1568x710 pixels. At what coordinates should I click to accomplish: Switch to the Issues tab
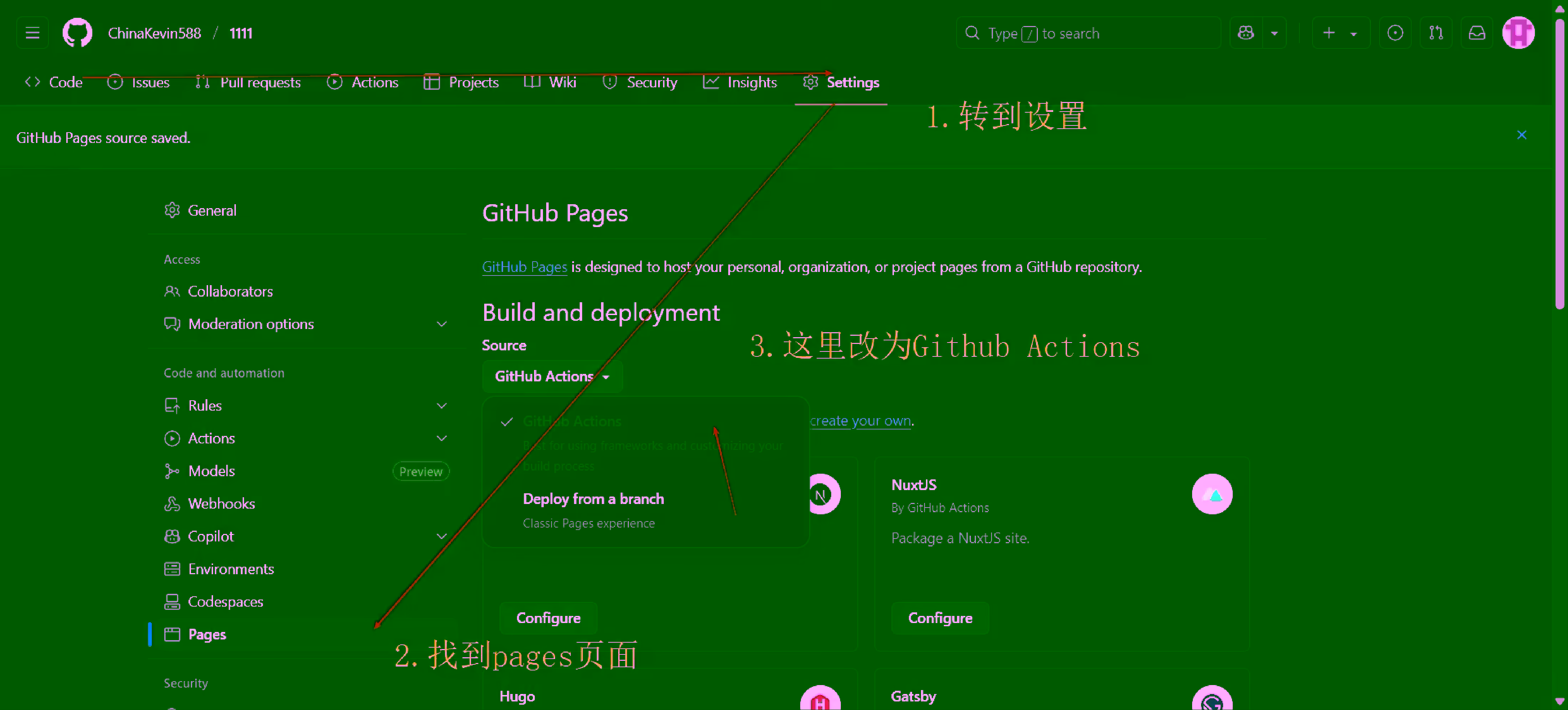[138, 82]
